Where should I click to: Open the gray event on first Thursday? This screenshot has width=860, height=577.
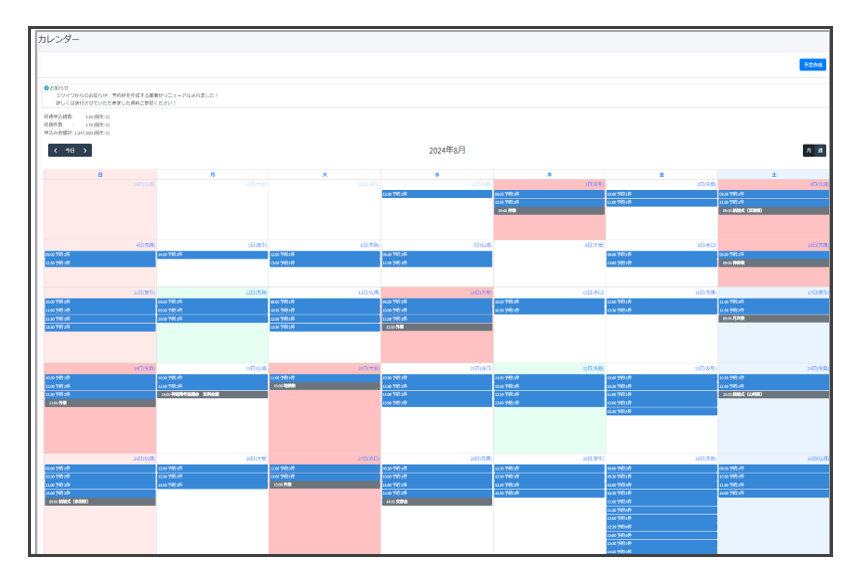pyautogui.click(x=548, y=211)
